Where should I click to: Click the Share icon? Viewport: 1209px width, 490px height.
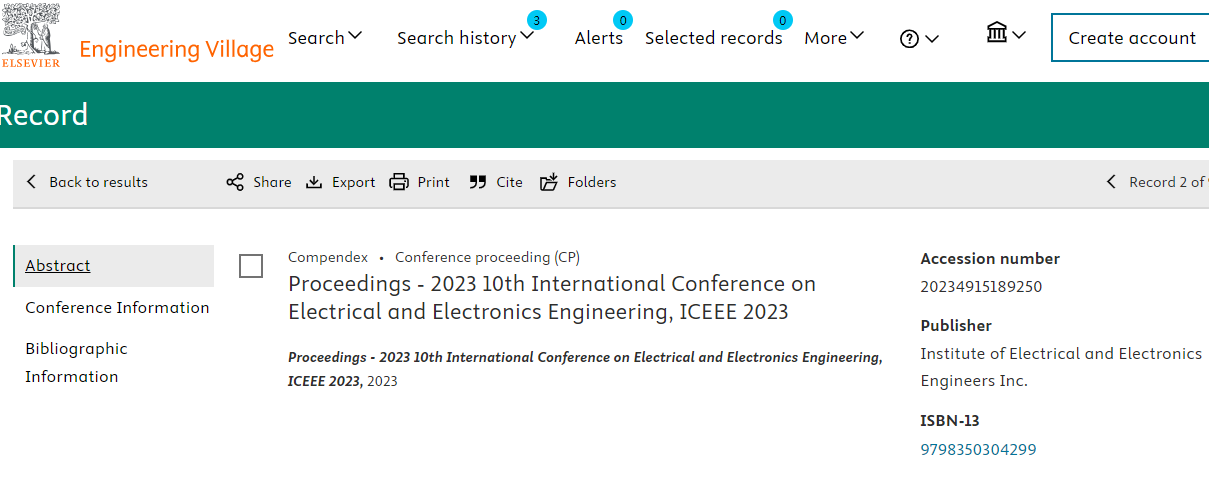(235, 182)
